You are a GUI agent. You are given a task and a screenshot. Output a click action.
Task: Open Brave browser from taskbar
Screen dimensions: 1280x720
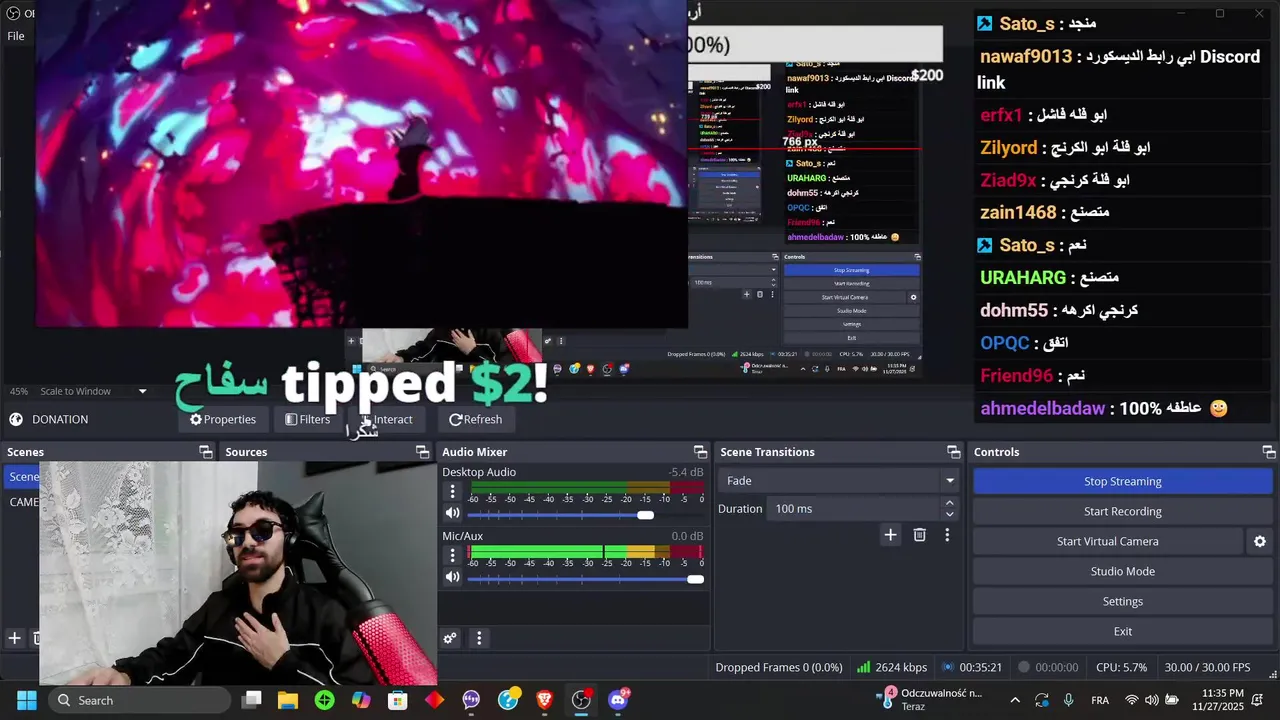tap(545, 700)
